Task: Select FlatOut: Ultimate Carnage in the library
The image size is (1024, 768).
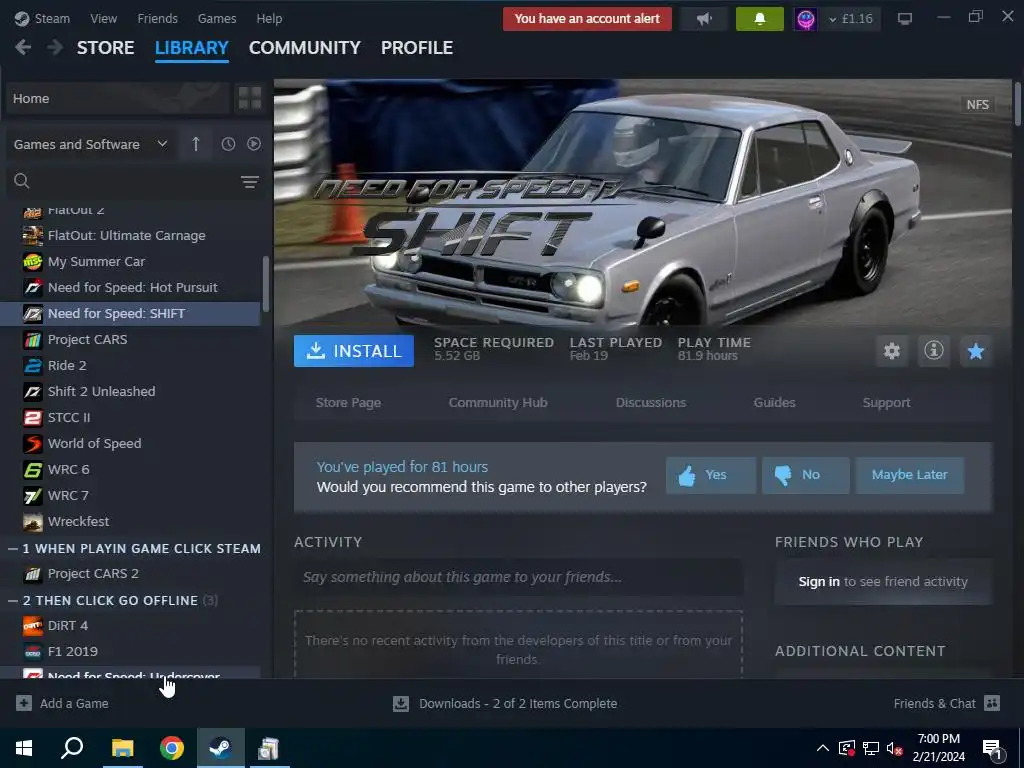Action: pos(131,236)
